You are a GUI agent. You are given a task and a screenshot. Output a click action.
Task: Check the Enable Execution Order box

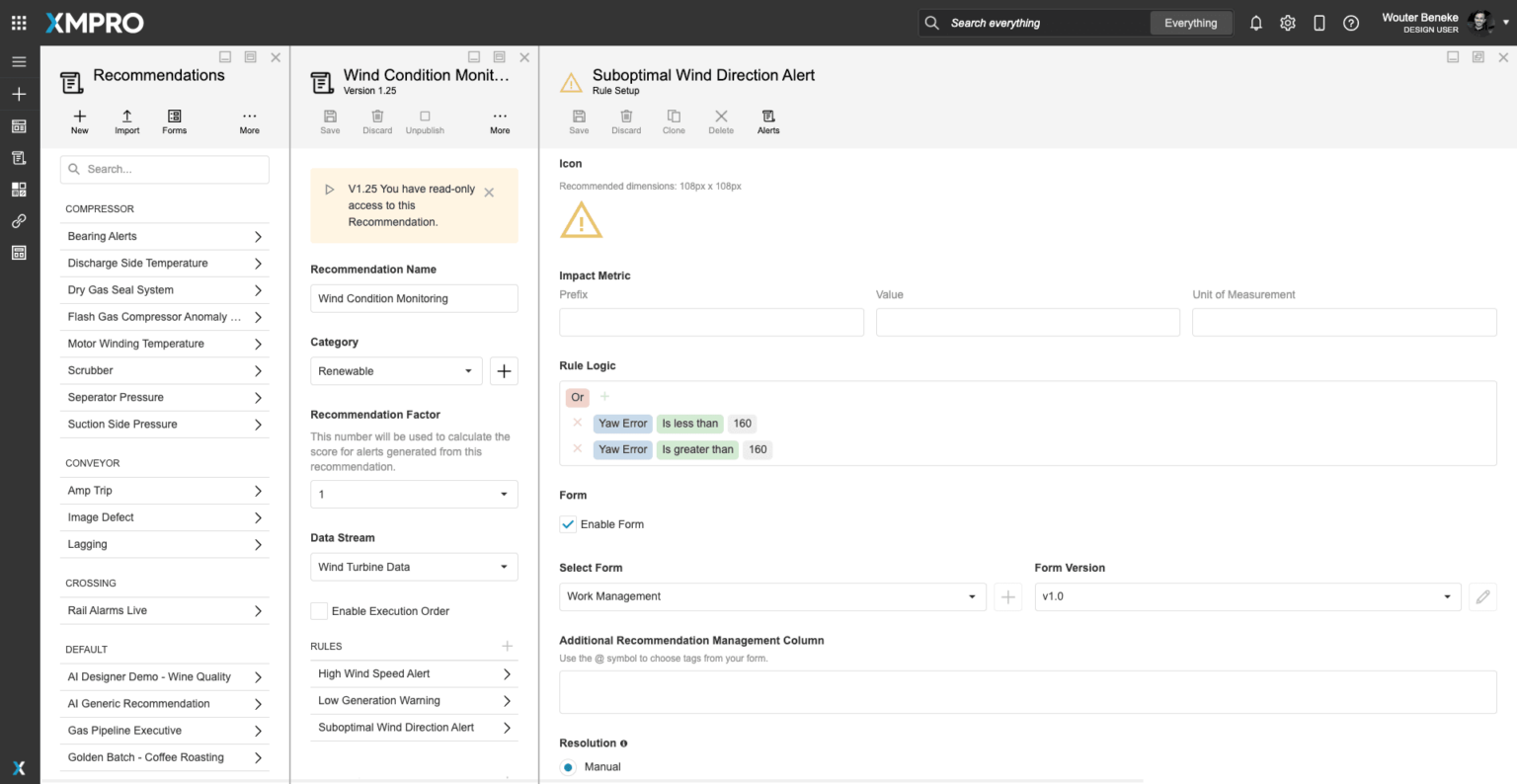(x=319, y=611)
